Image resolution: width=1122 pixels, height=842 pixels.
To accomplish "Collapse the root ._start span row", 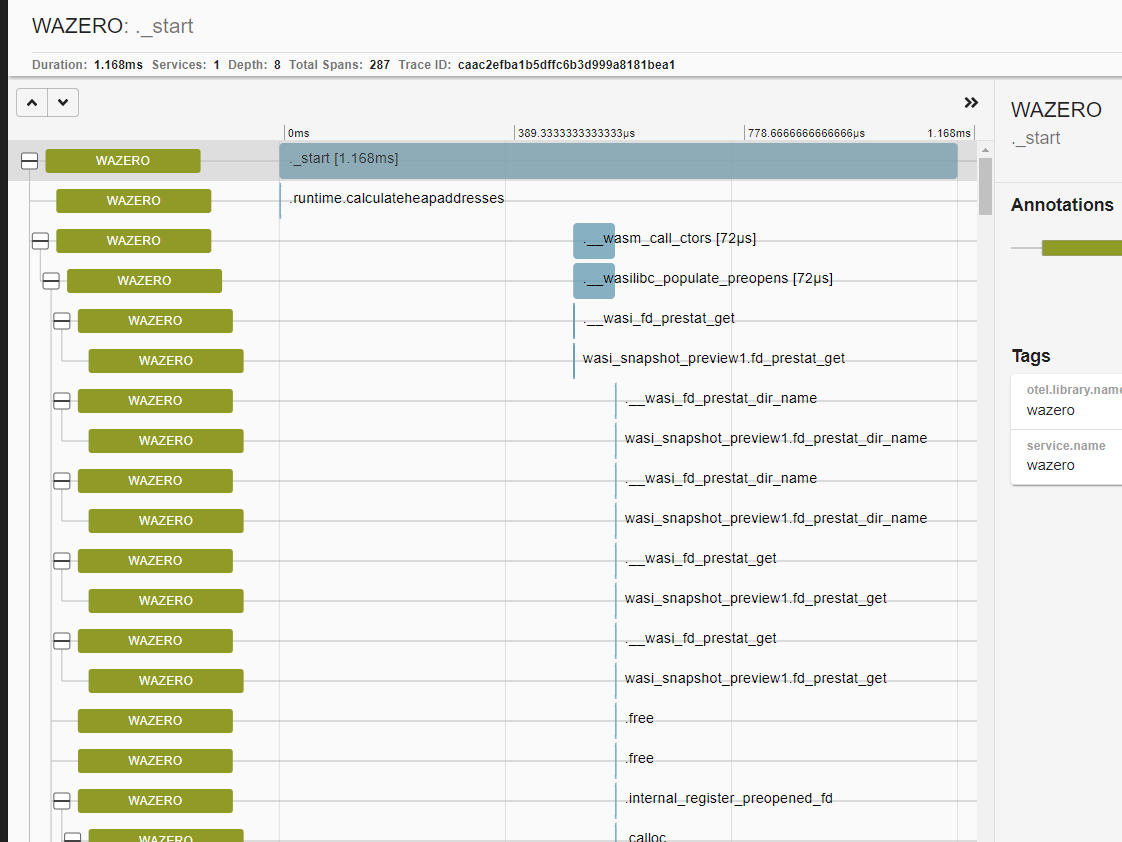I will pos(29,161).
